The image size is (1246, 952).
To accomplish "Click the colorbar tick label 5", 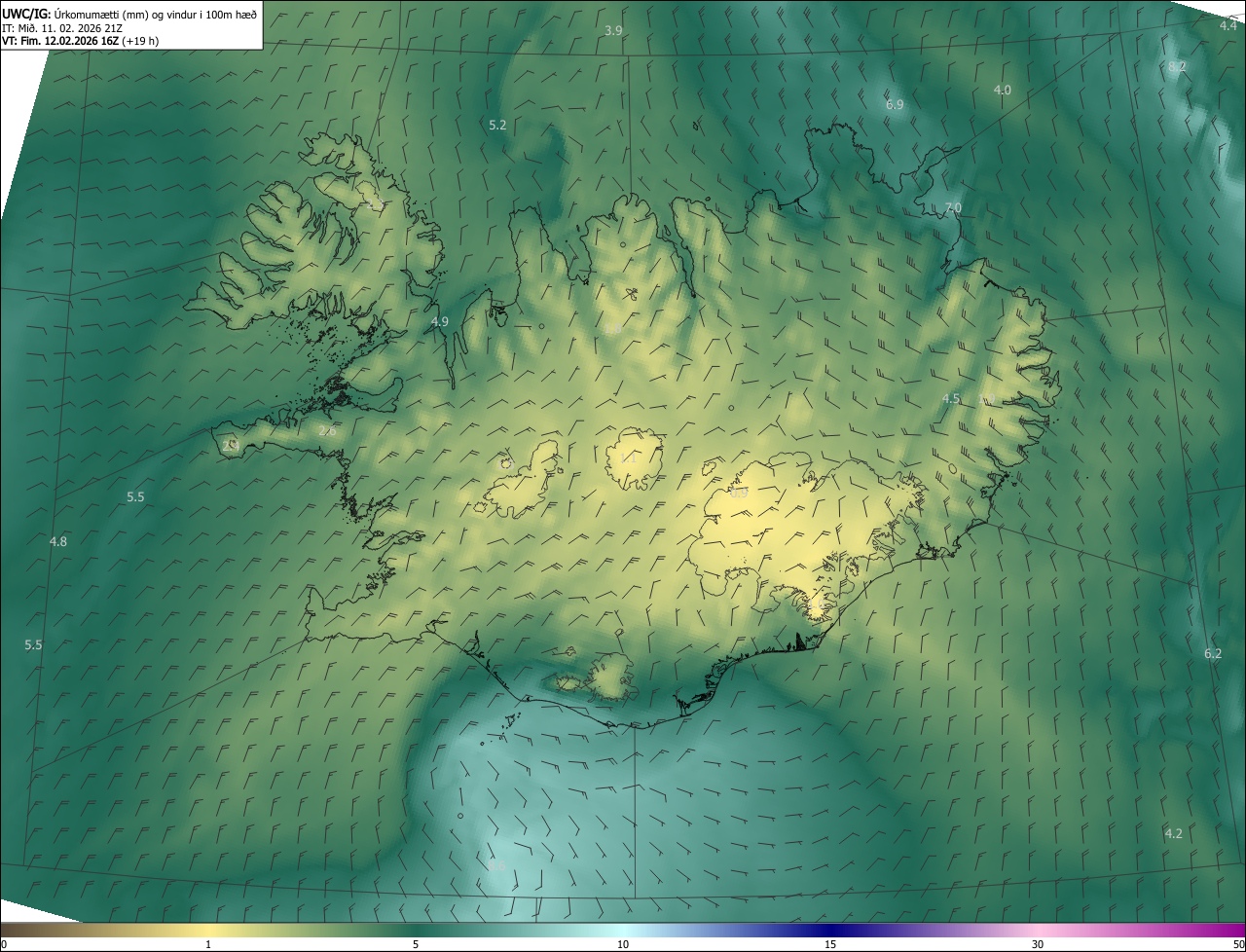I will pos(416,944).
